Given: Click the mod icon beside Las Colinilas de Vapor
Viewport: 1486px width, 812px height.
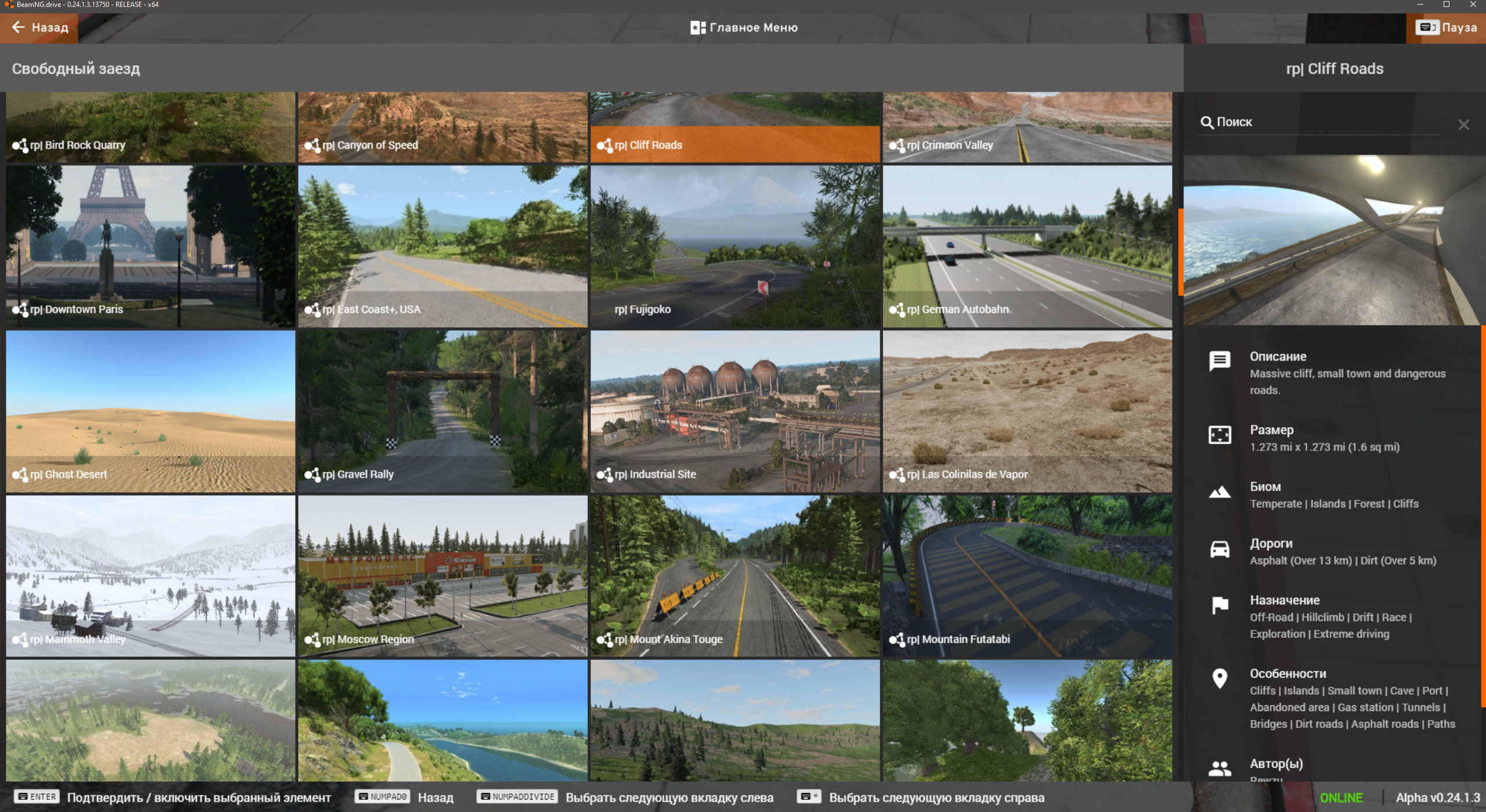Looking at the screenshot, I should (x=897, y=474).
